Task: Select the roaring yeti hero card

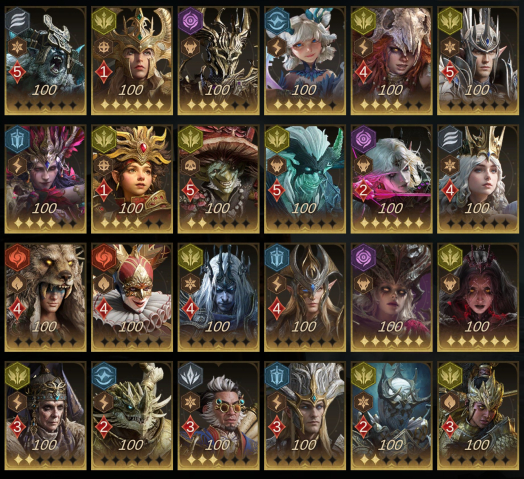Action: (45, 61)
